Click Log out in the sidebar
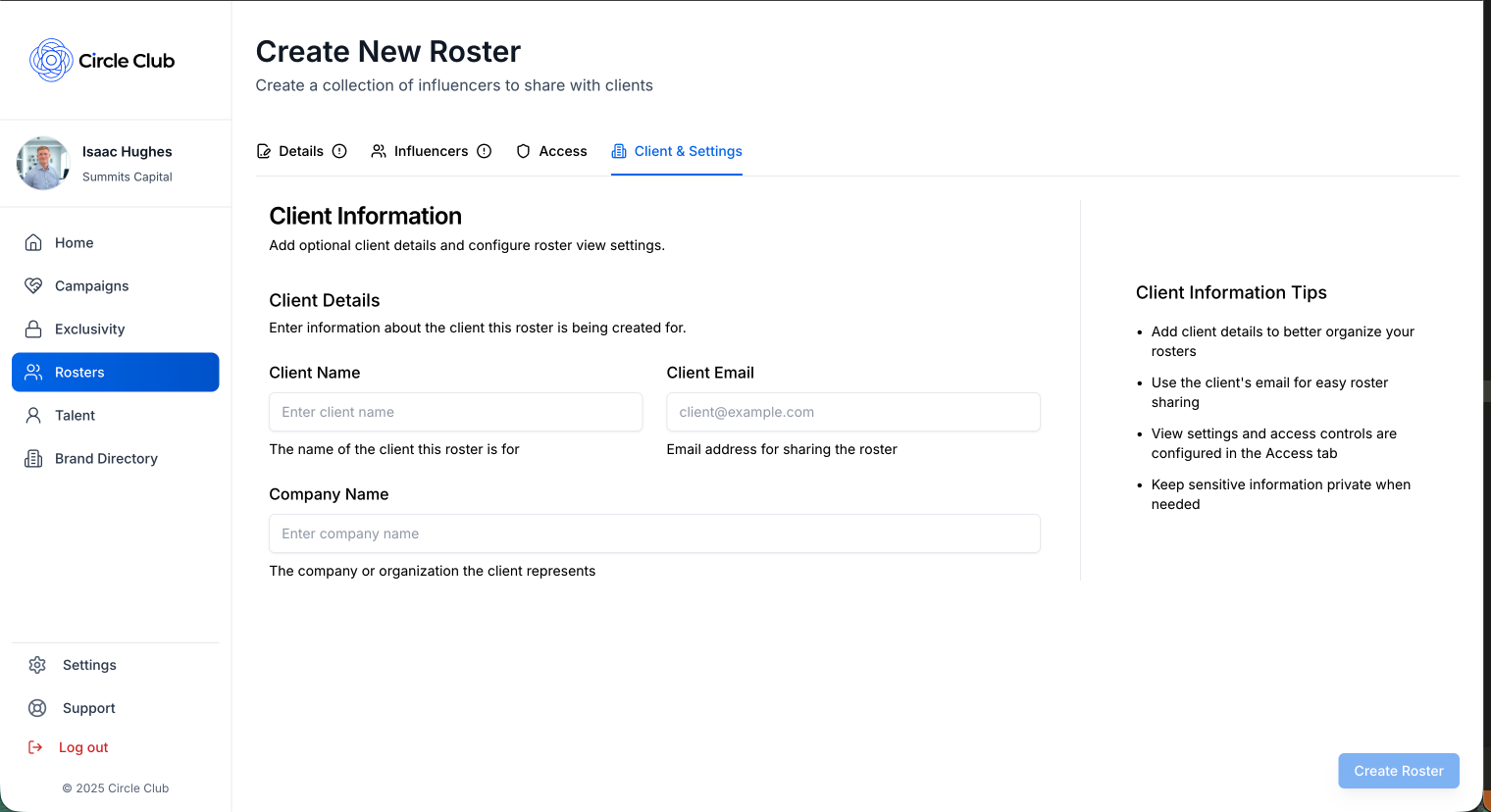Viewport: 1491px width, 812px height. click(82, 747)
